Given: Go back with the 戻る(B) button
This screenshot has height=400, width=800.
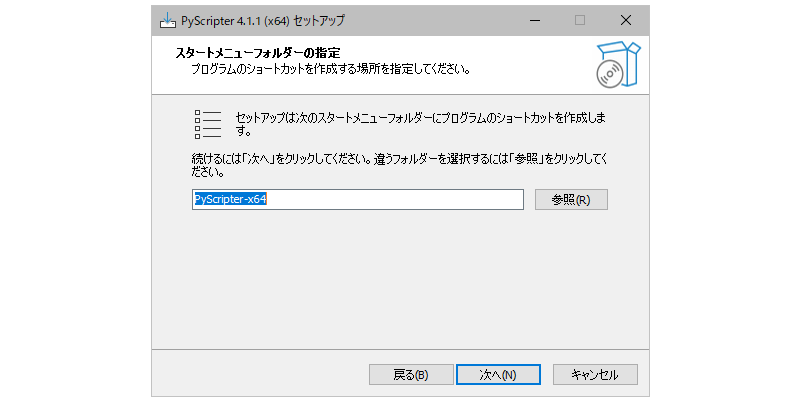Looking at the screenshot, I should pos(411,375).
